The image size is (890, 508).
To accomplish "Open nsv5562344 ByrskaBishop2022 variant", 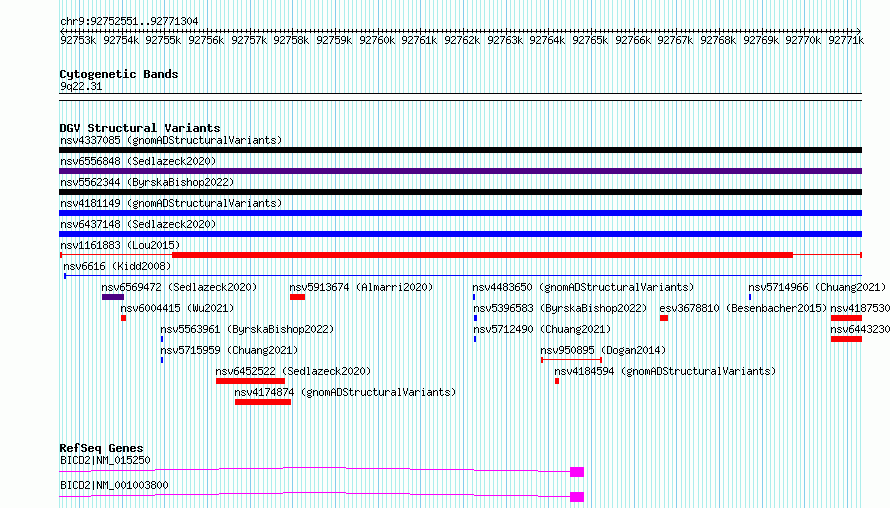I will pos(147,182).
